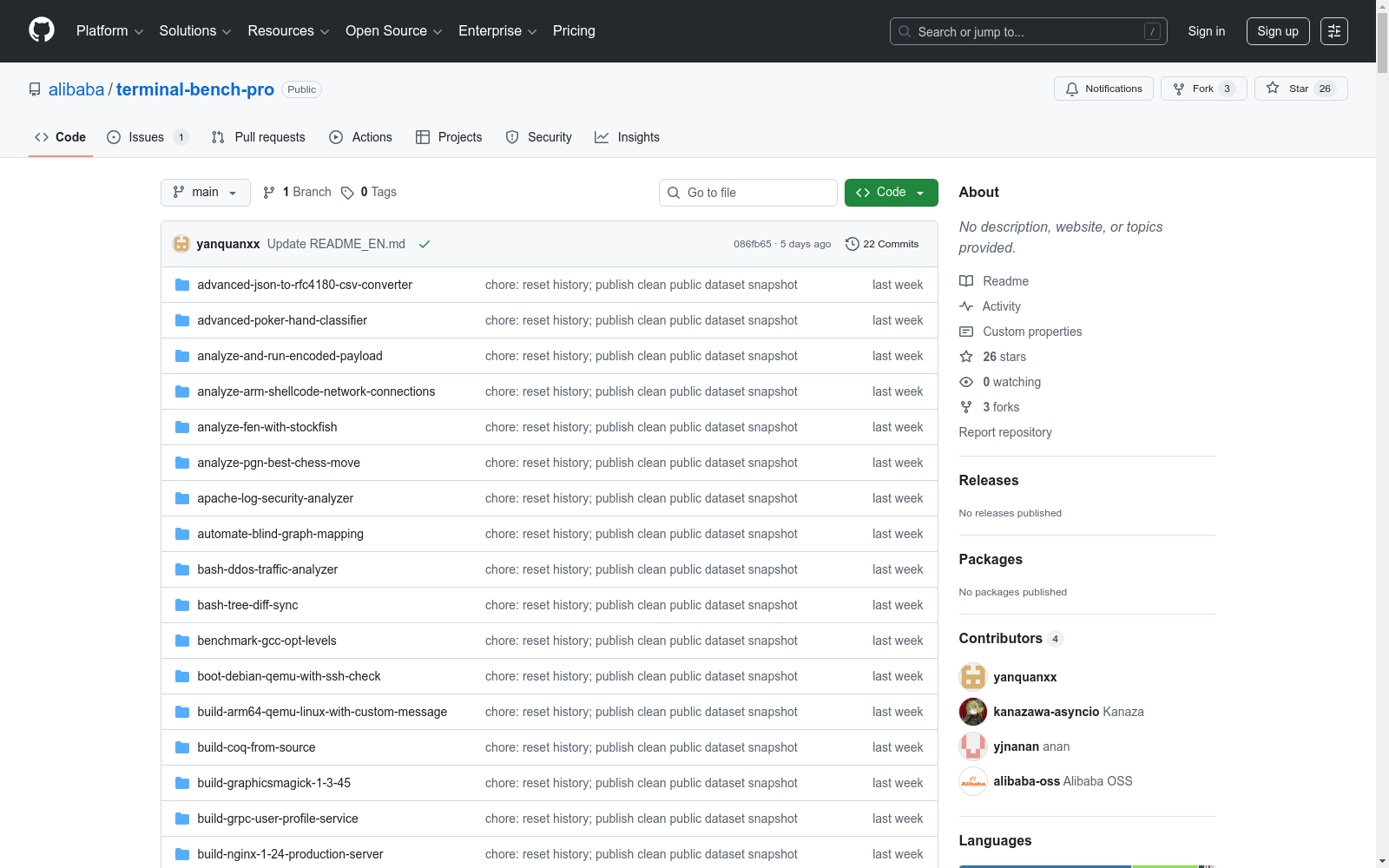Open the Pricing page
1389x868 pixels.
[x=574, y=31]
